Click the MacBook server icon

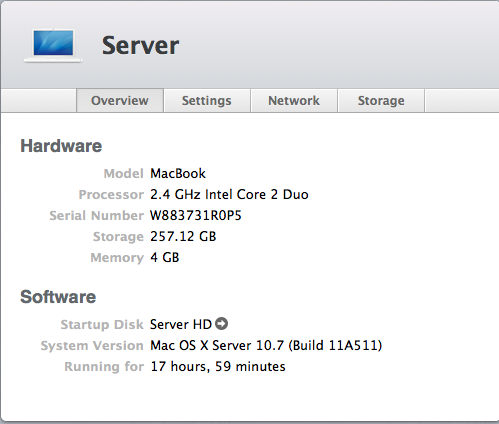pyautogui.click(x=53, y=46)
